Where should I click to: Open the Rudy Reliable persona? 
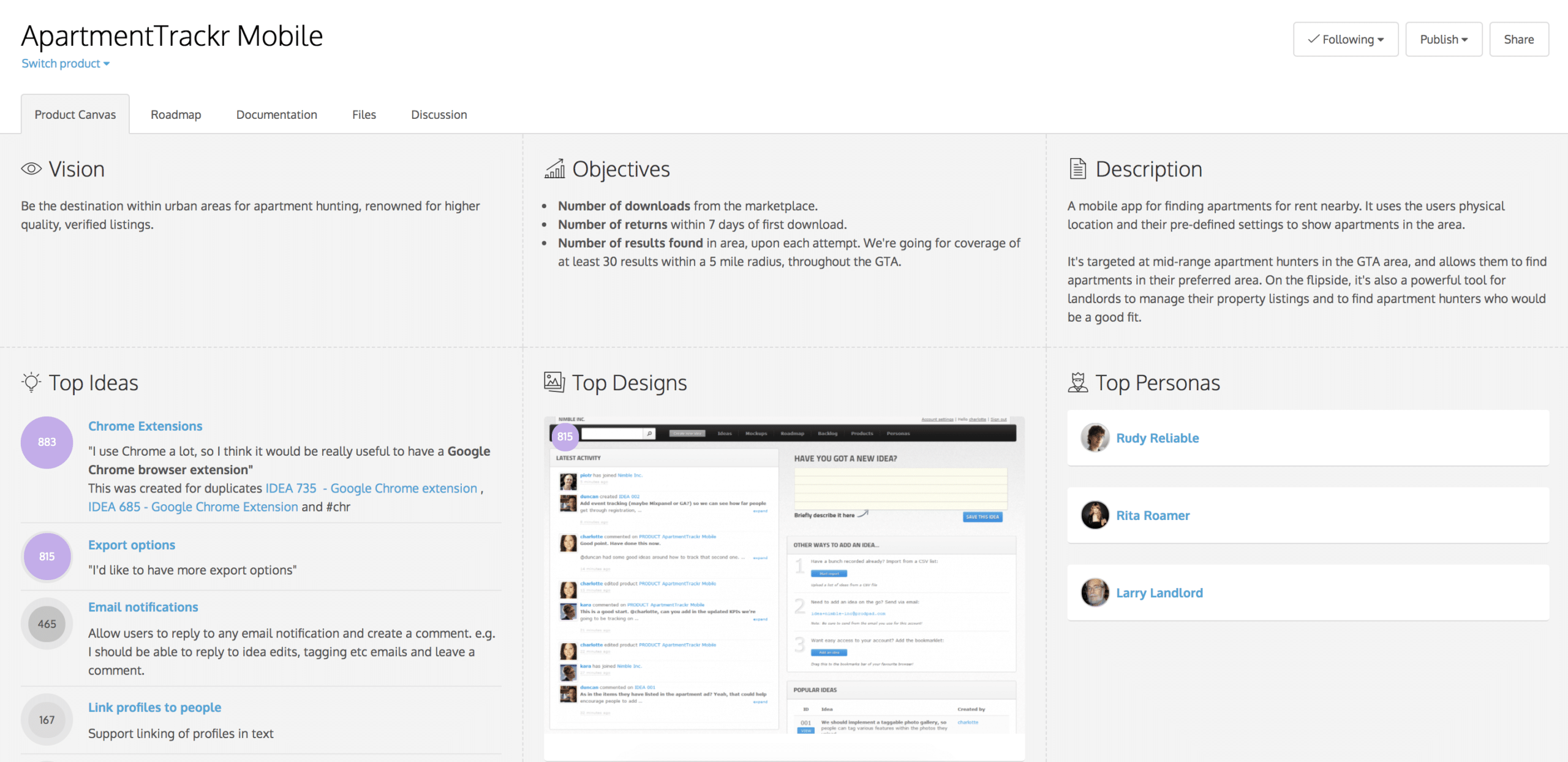click(x=1158, y=438)
